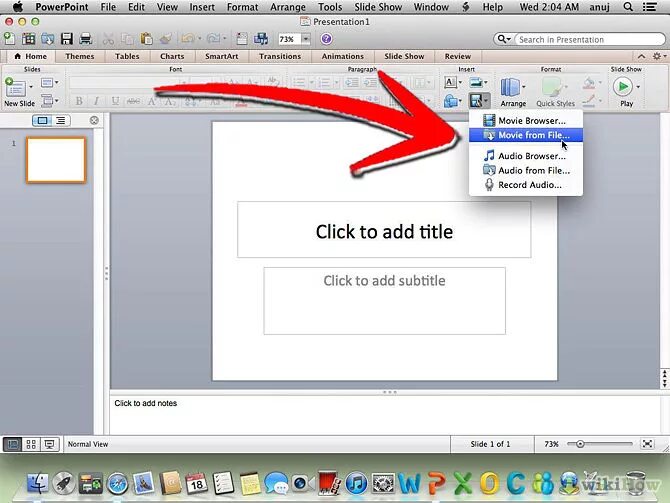The height and width of the screenshot is (503, 670).
Task: Switch to Slide Show view button
Action: point(49,444)
